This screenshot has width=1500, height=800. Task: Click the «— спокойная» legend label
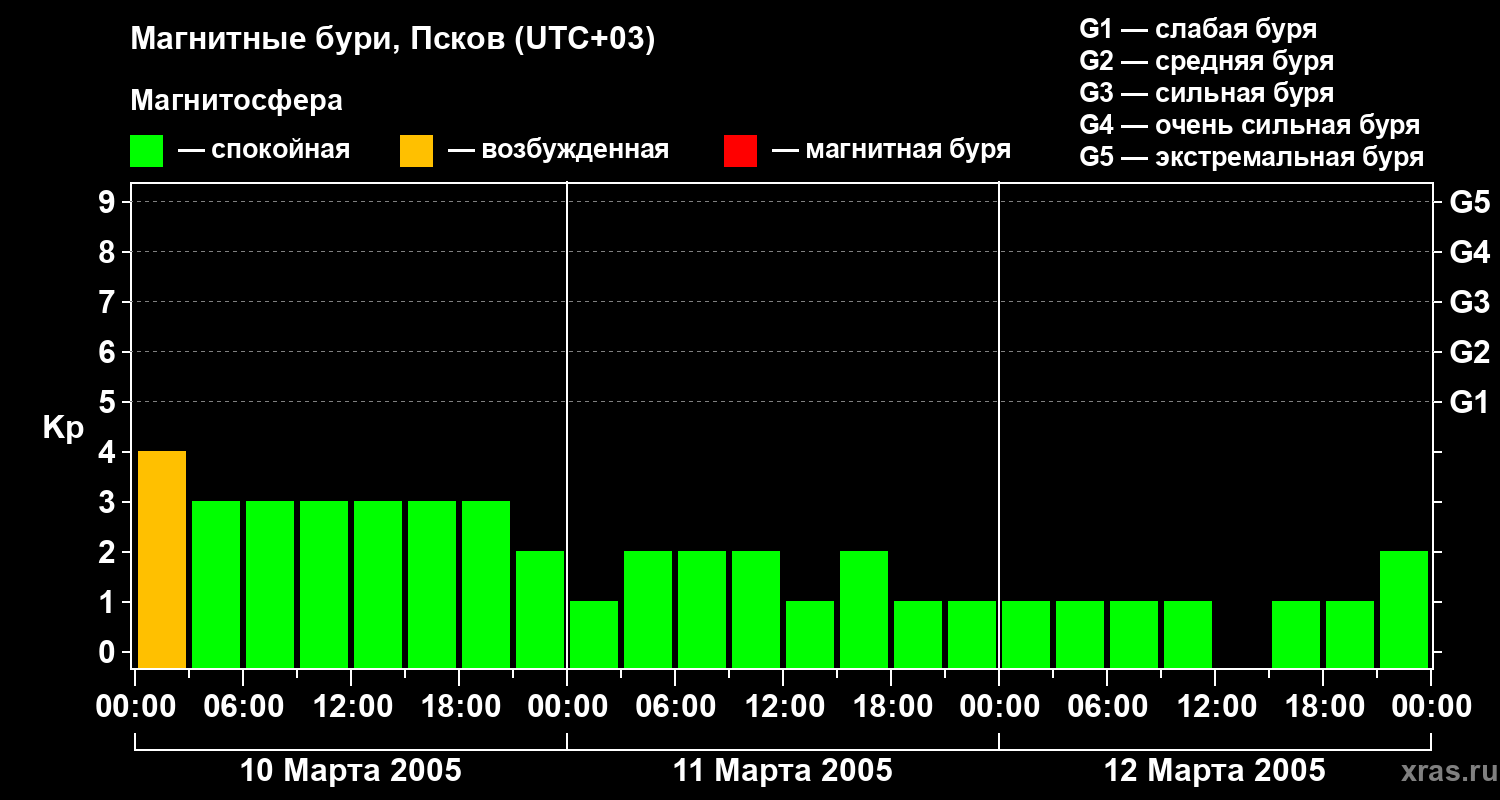tap(264, 151)
